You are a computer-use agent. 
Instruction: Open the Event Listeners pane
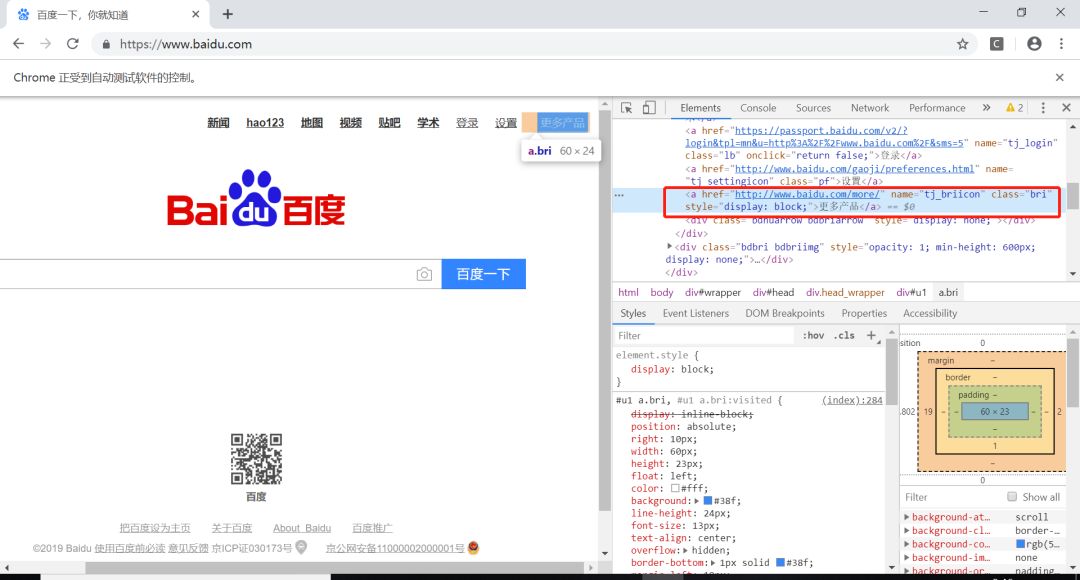pos(696,313)
